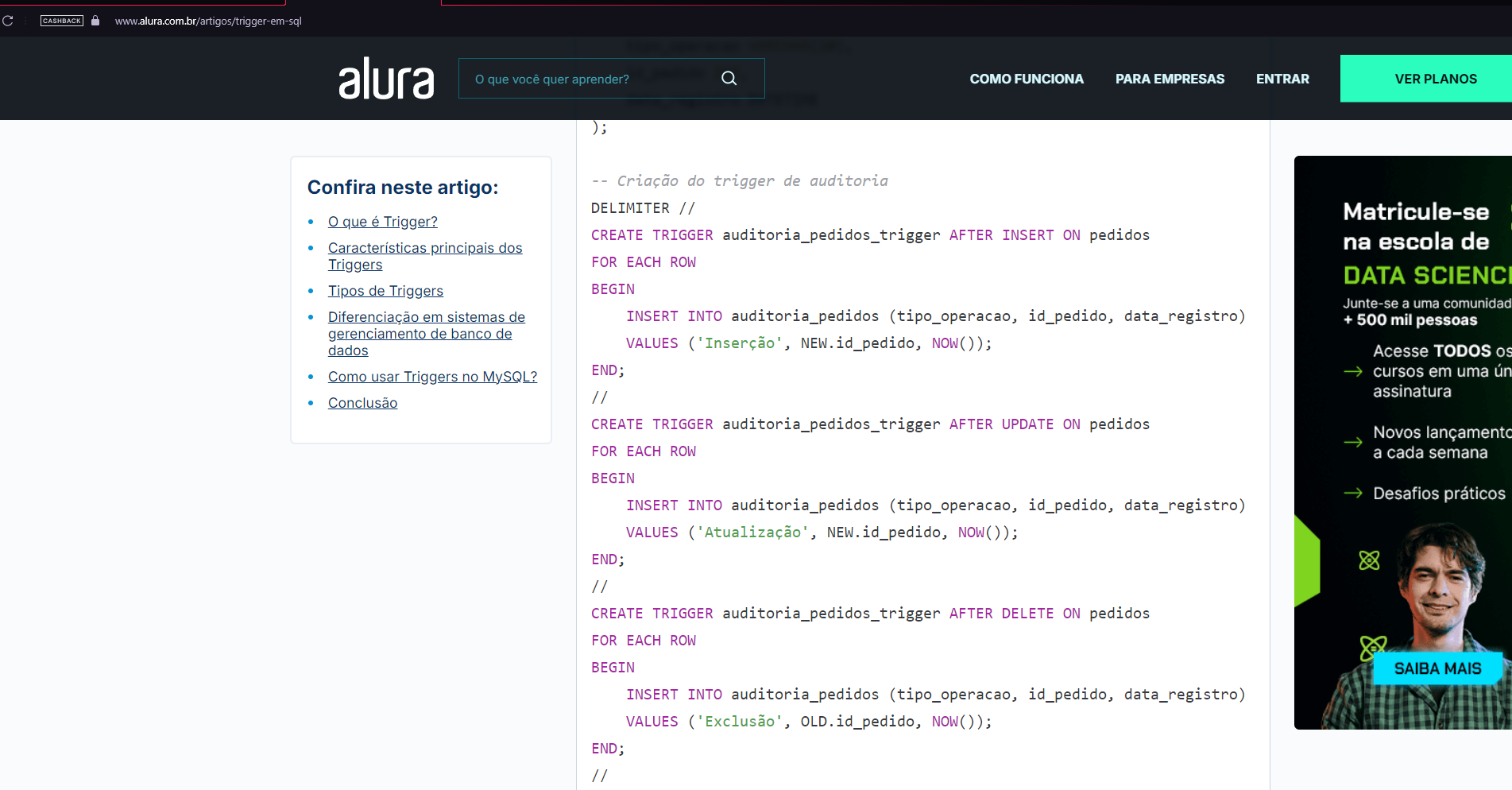1512x790 pixels.
Task: Click the VER PLANOS button
Action: pos(1426,79)
